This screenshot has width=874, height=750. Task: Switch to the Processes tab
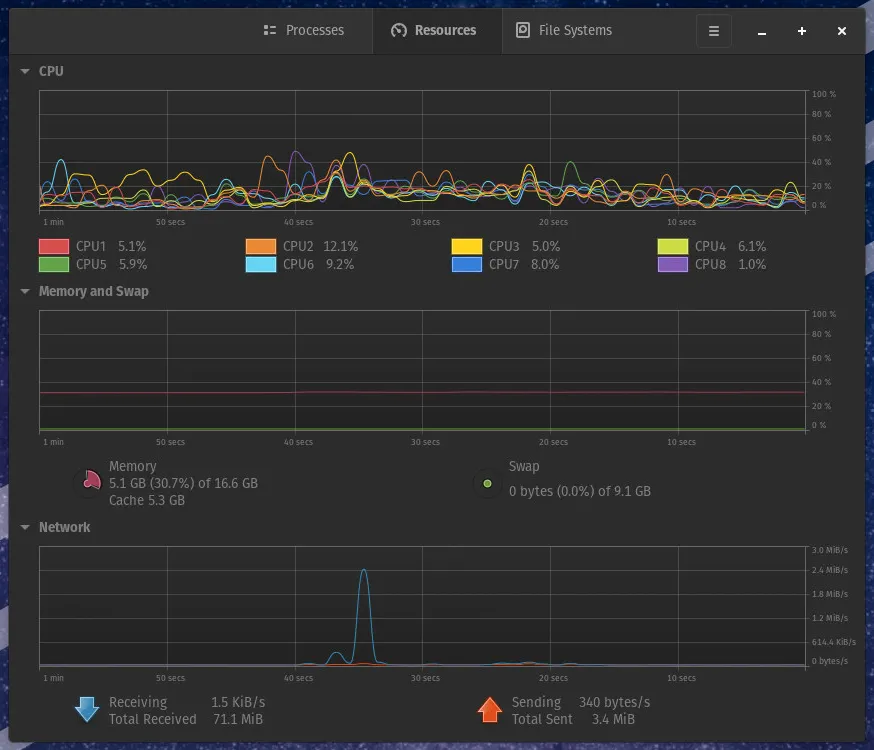pos(304,30)
